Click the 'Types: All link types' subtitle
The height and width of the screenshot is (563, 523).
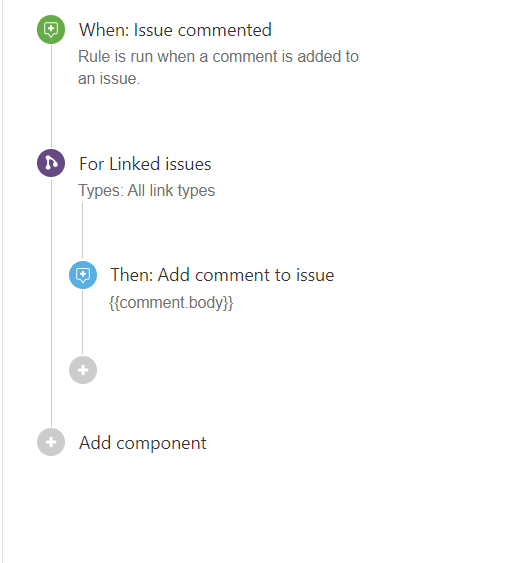pos(146,190)
